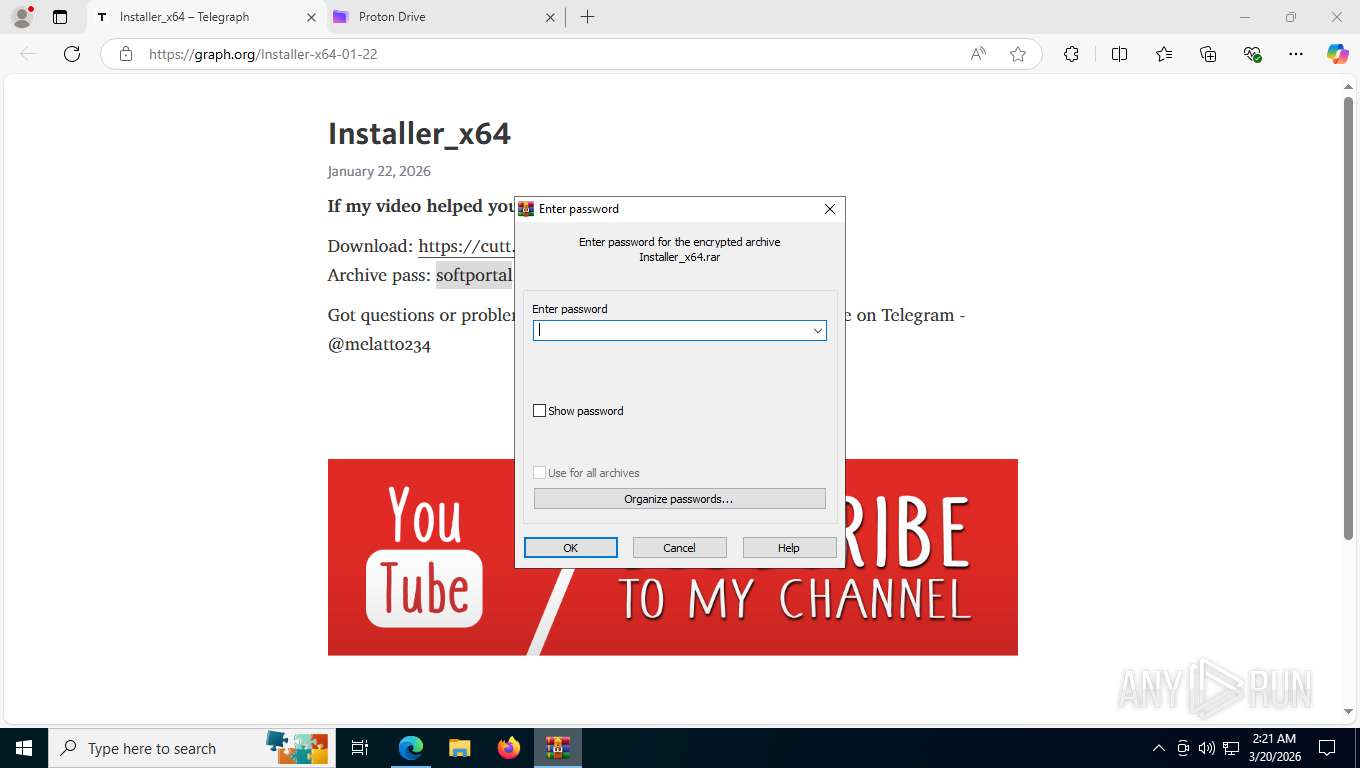The image size is (1360, 768).
Task: Click the Installer_x64 page heading
Action: point(419,134)
